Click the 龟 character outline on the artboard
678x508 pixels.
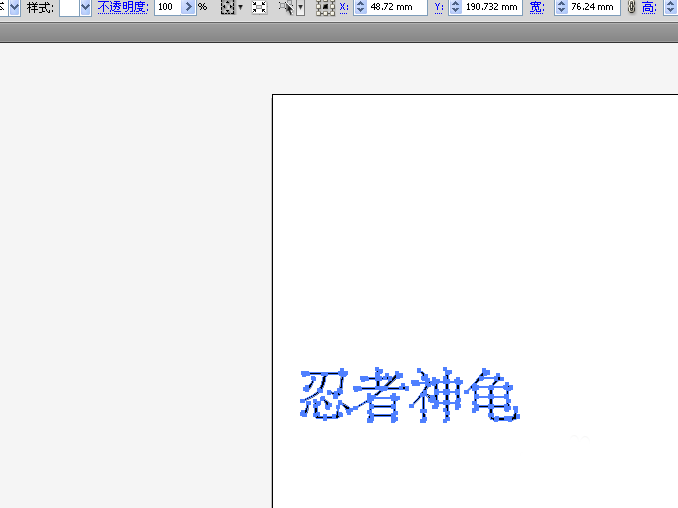coord(493,395)
